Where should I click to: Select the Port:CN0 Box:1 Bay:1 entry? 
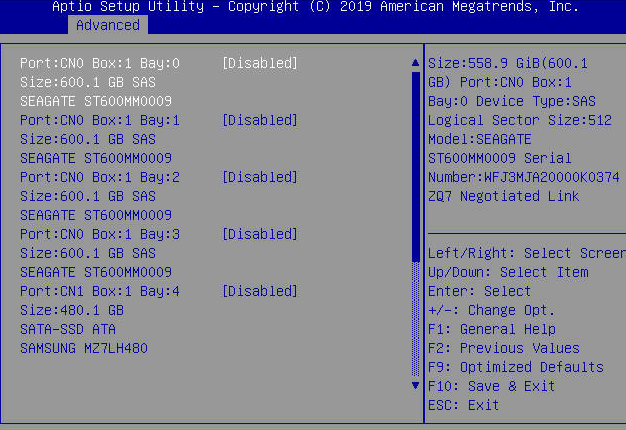(x=100, y=120)
